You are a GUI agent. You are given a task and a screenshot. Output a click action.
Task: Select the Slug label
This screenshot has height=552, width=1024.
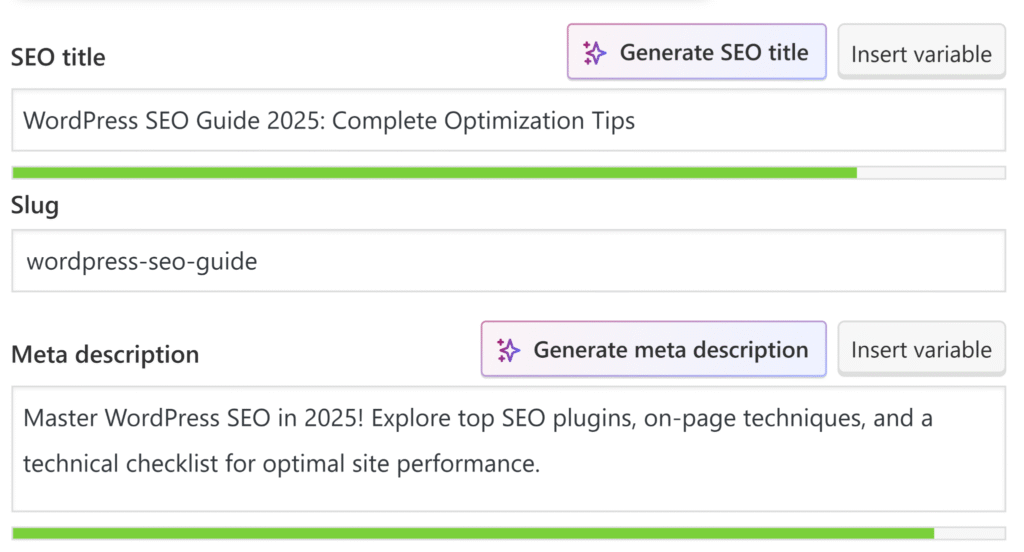tap(35, 206)
